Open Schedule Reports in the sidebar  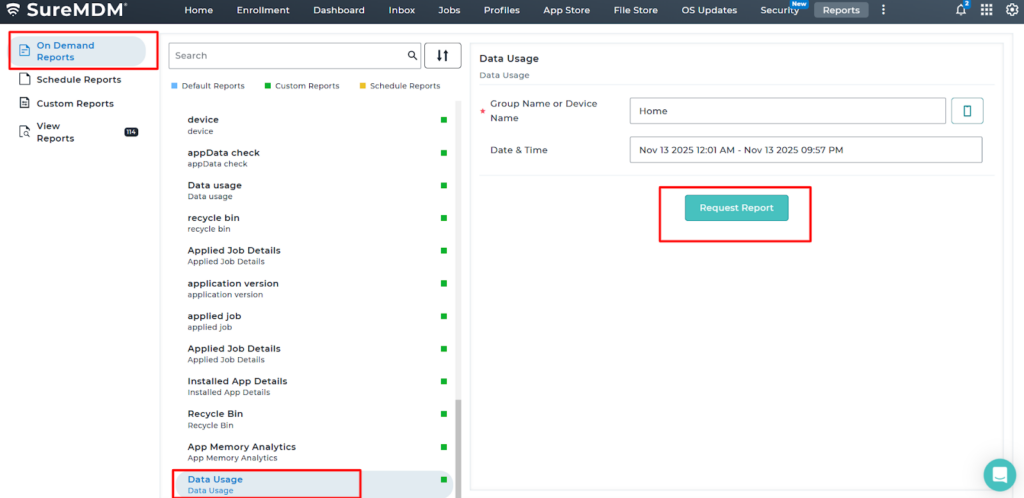click(78, 80)
